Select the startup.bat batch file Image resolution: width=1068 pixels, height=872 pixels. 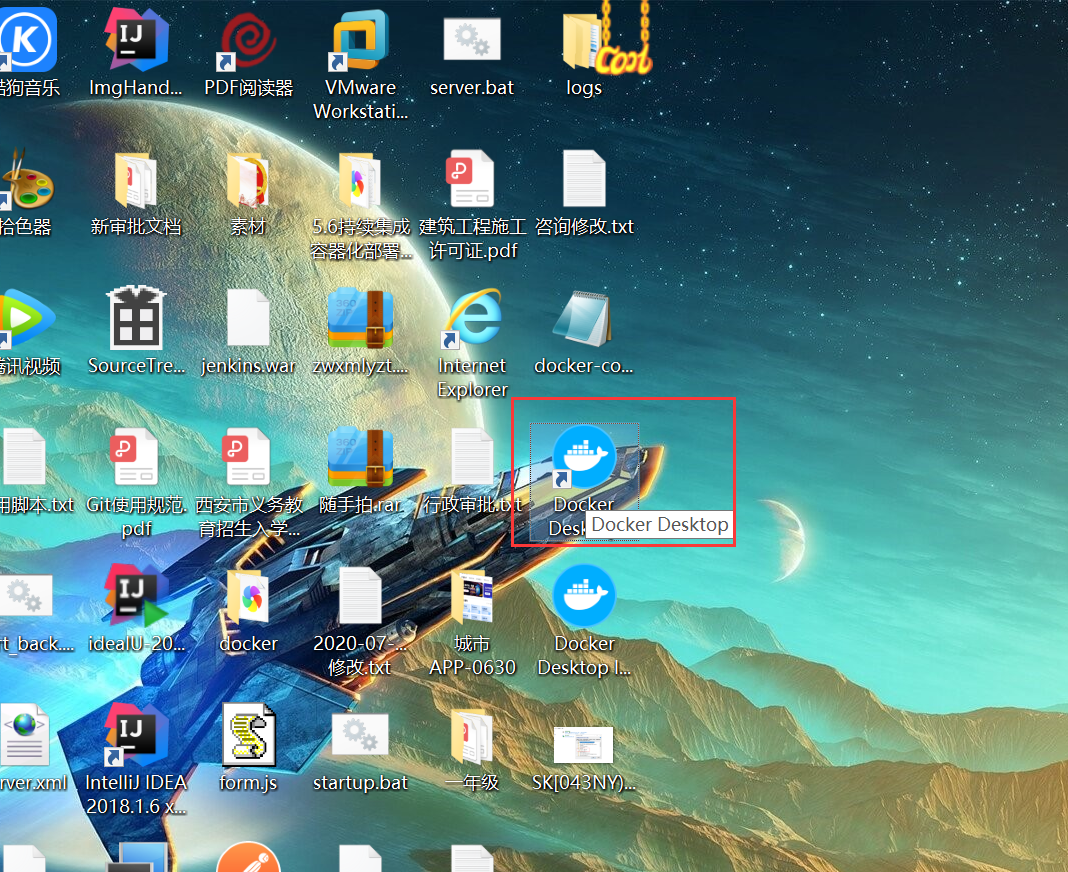pos(360,736)
